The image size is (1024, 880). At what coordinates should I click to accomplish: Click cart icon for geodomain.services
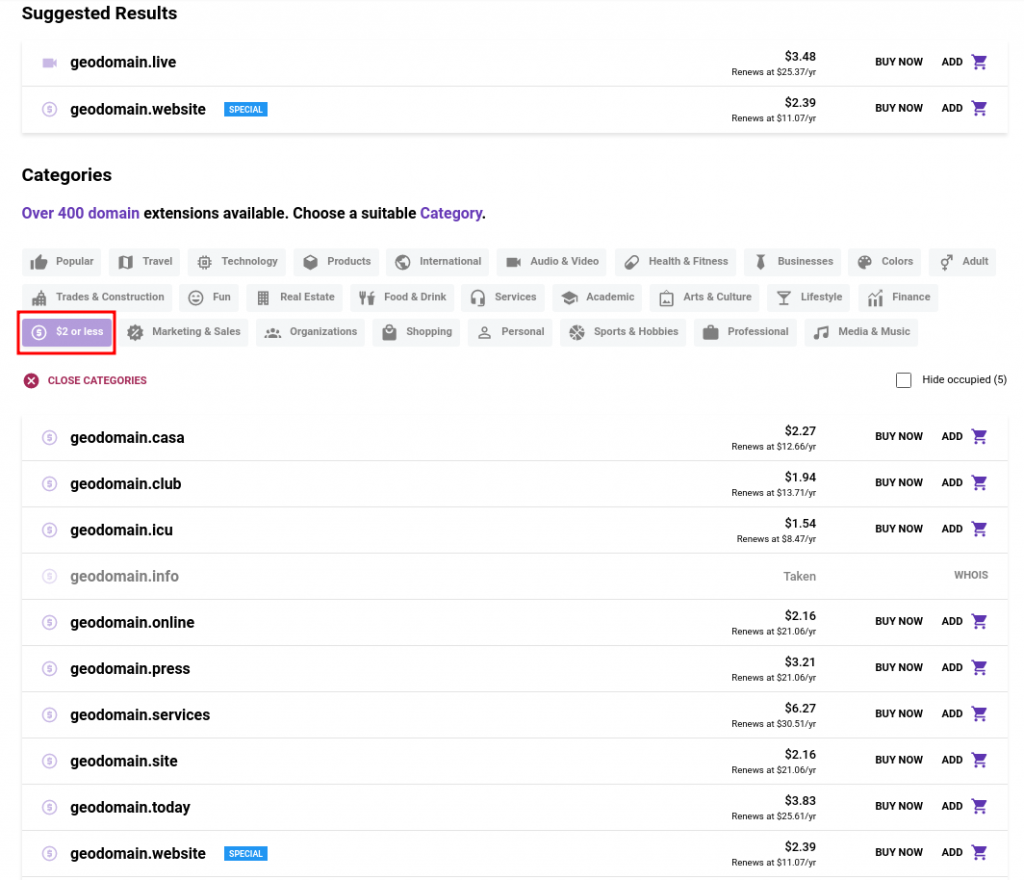click(x=979, y=714)
